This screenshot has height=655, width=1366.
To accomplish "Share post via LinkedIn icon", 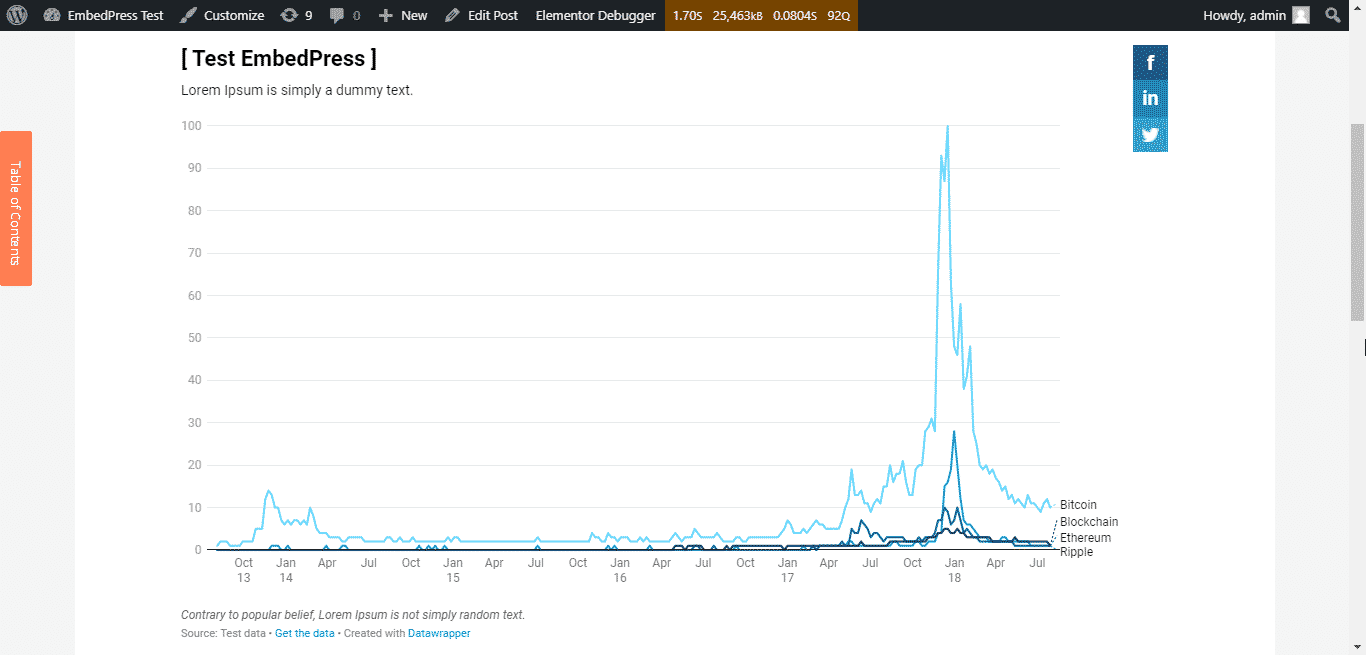I will 1150,99.
